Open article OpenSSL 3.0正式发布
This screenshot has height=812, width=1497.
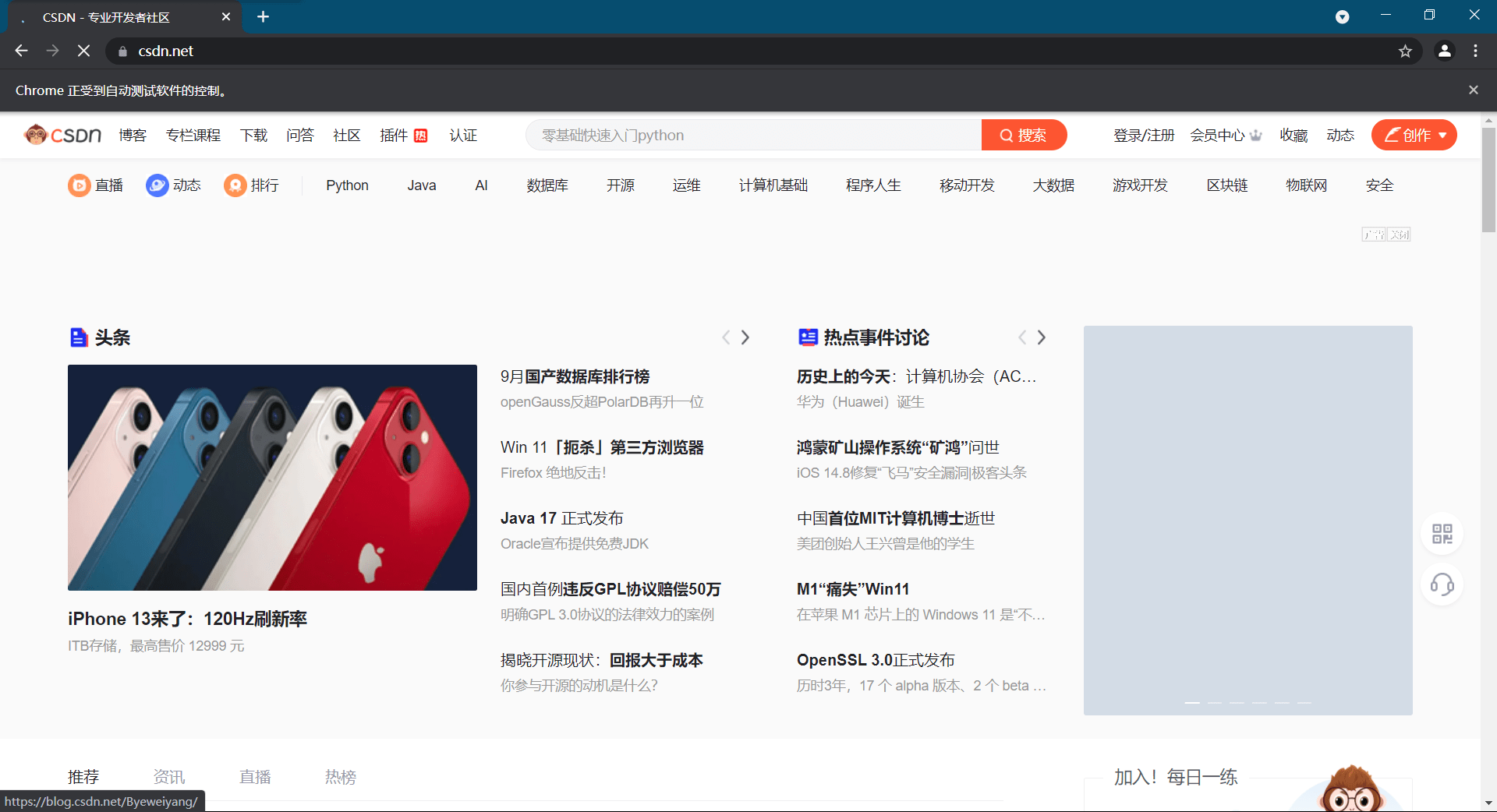pyautogui.click(x=876, y=661)
